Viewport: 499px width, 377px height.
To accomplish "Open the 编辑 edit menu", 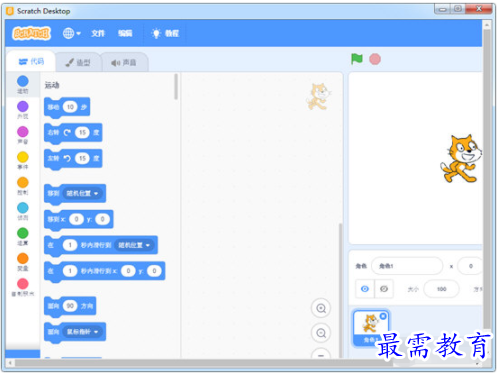I will [x=125, y=33].
